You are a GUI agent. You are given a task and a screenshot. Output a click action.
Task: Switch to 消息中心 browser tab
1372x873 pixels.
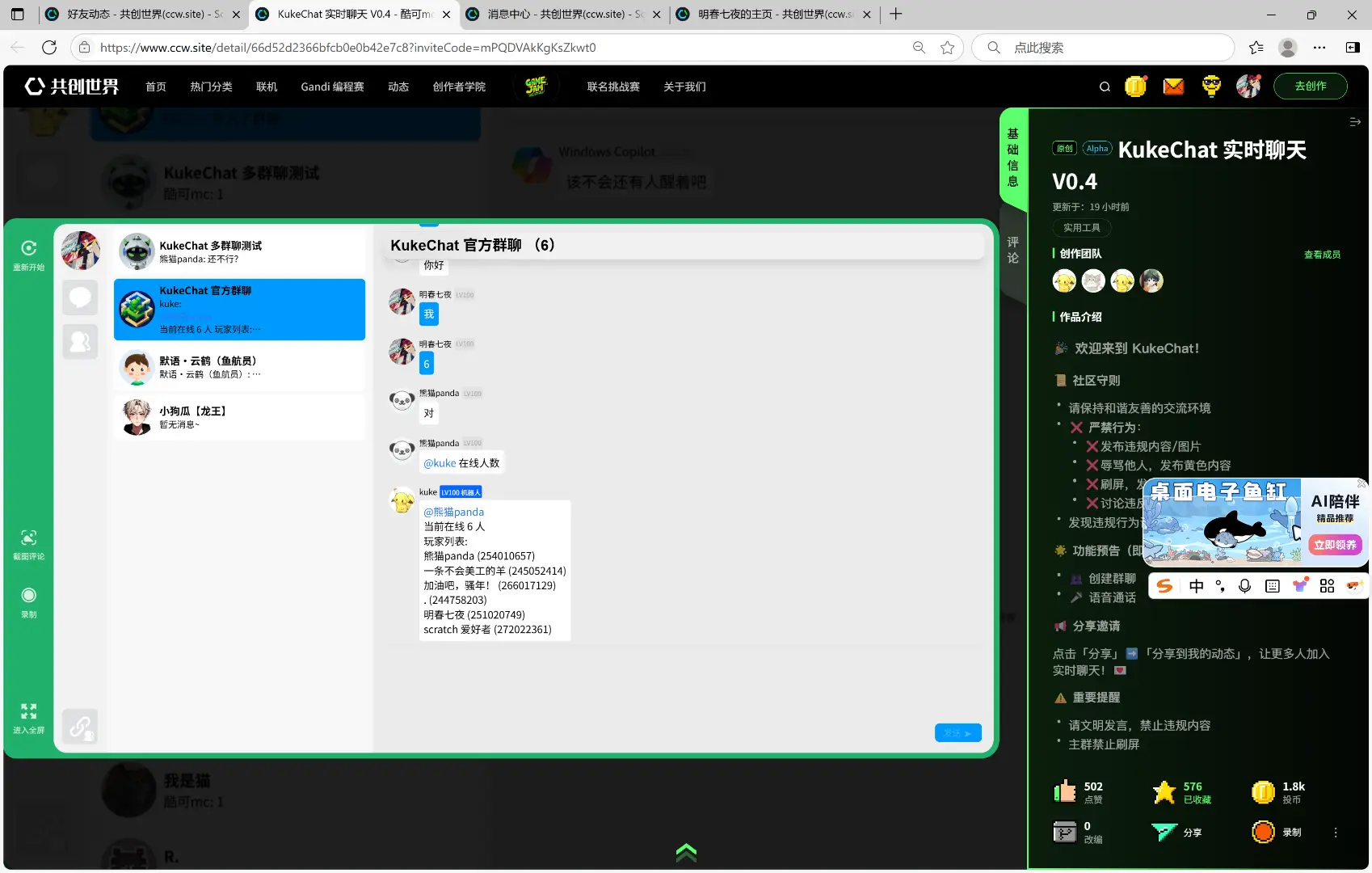pyautogui.click(x=564, y=15)
